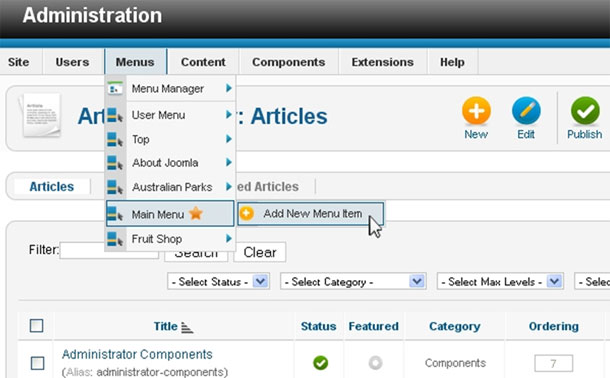This screenshot has height=378, width=610.
Task: Expand the About Joomla submenu arrow
Action: [229, 162]
